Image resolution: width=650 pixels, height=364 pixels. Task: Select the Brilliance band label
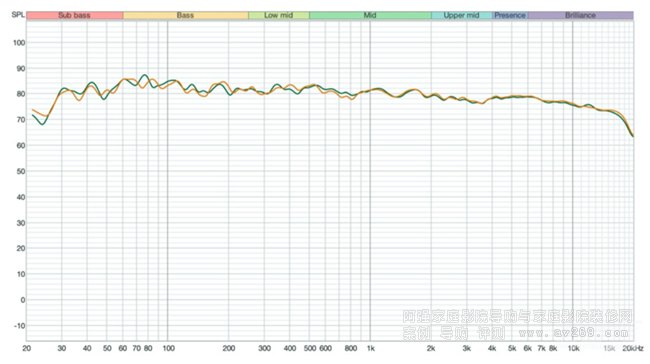point(580,15)
